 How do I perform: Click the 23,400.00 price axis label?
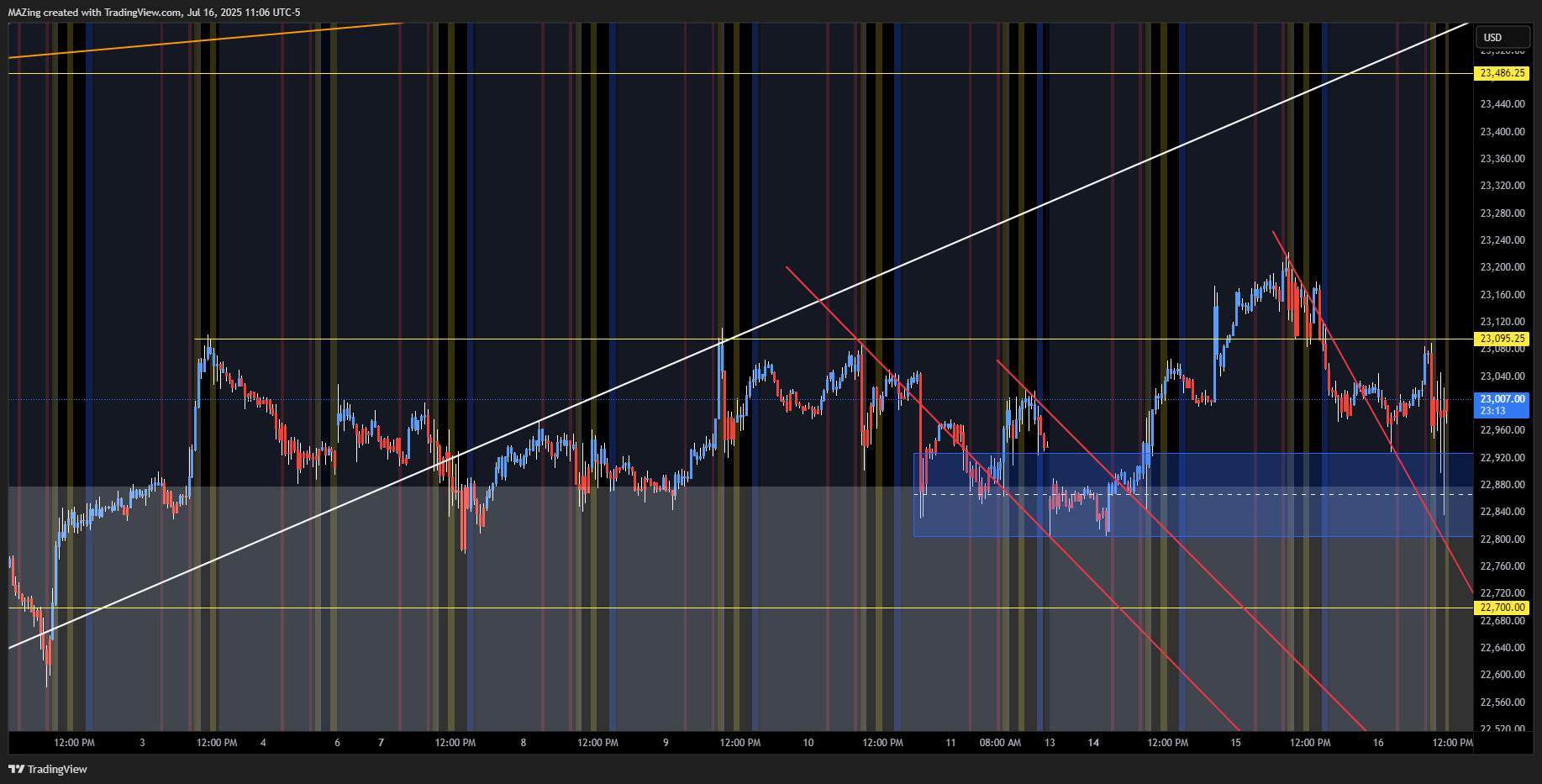coord(1503,132)
